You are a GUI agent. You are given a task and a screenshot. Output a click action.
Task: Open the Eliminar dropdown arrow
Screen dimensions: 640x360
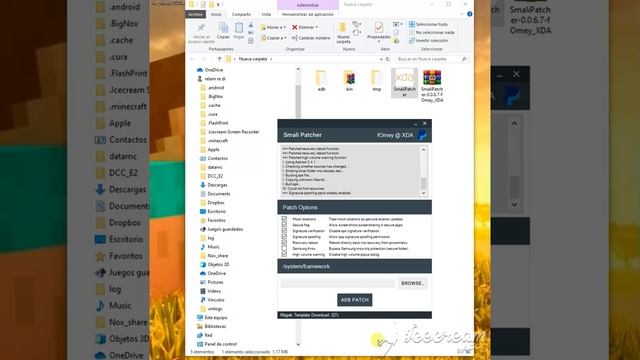pos(317,27)
